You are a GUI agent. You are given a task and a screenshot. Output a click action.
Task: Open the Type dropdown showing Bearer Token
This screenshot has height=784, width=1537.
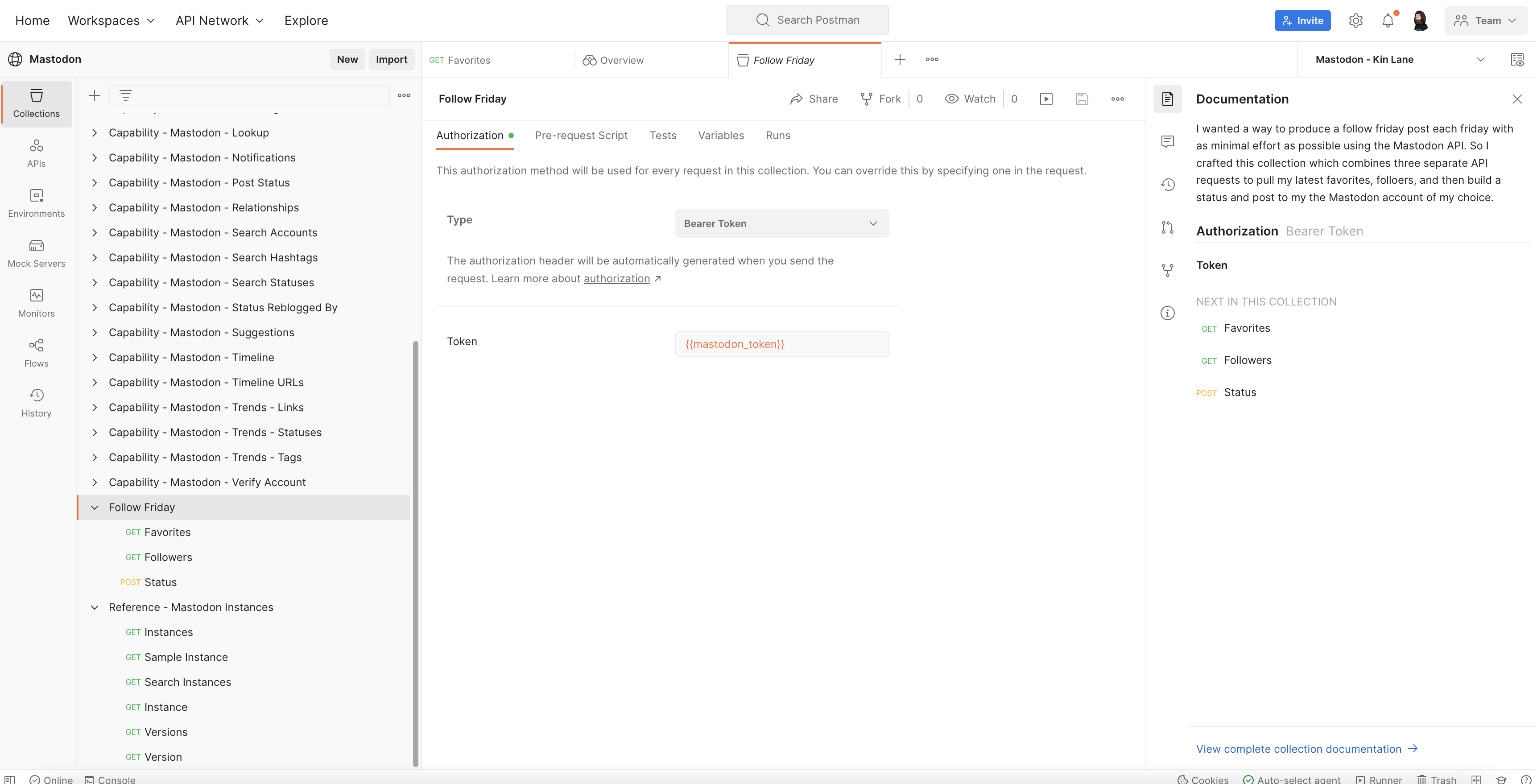781,223
